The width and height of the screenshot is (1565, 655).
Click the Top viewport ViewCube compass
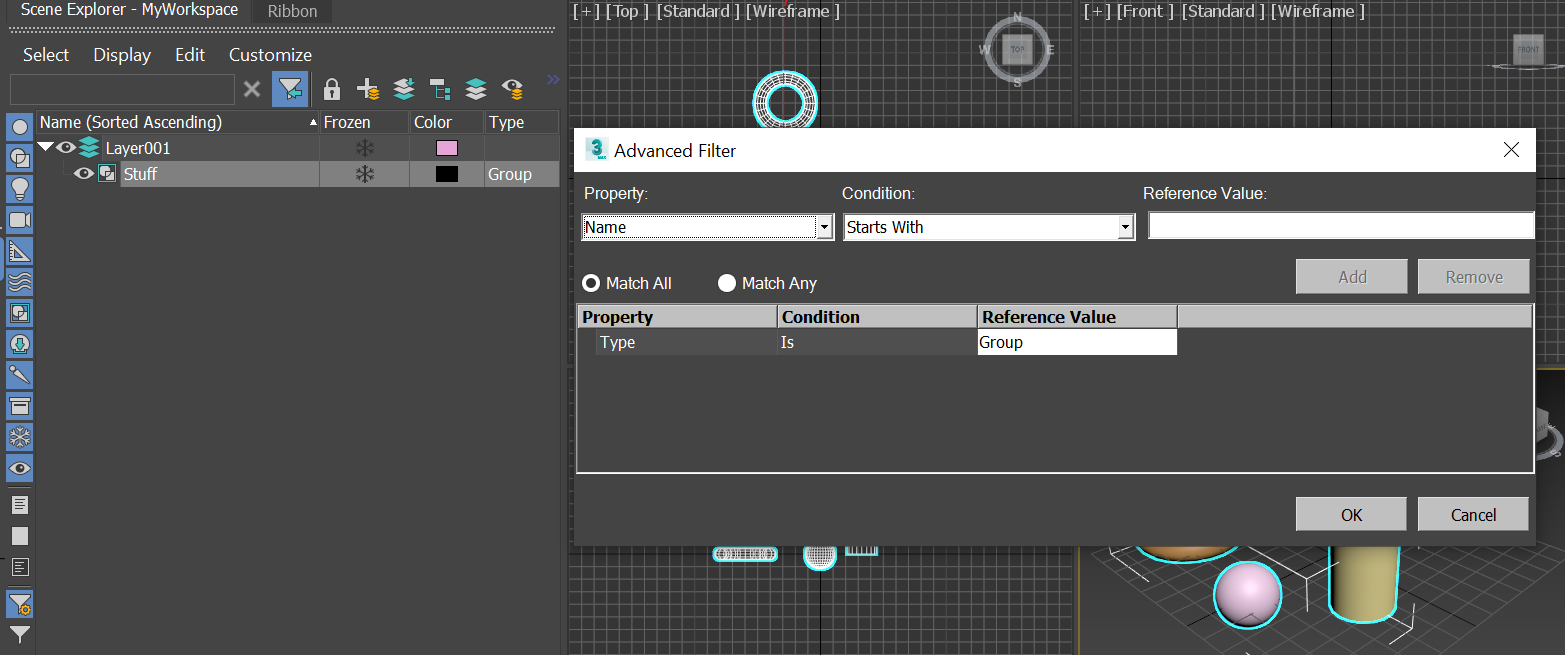[1017, 48]
